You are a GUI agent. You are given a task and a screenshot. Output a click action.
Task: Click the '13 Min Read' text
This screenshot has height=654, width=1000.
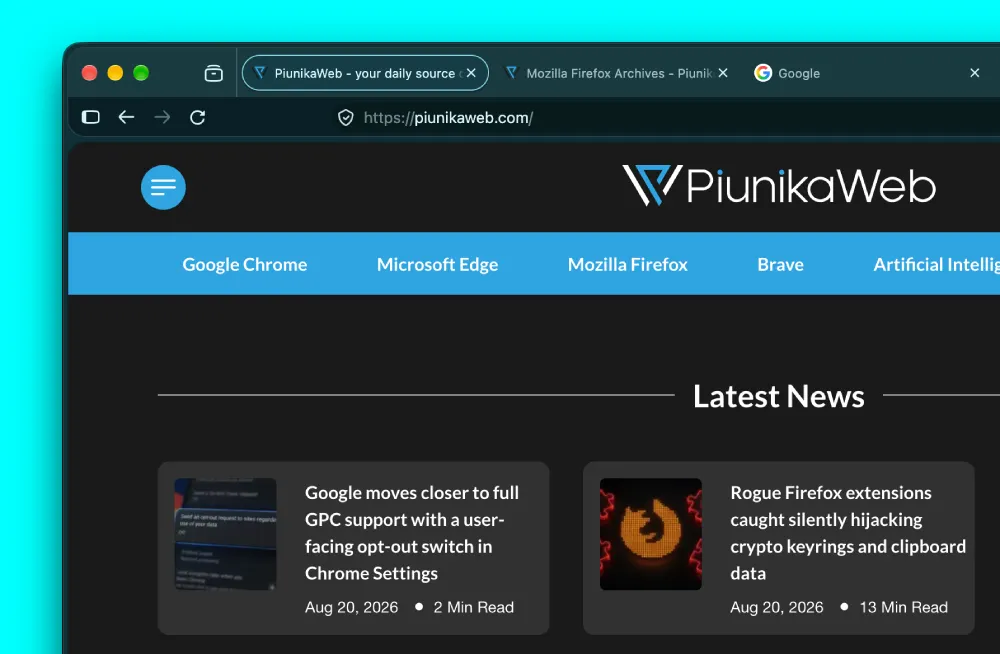[x=904, y=607]
